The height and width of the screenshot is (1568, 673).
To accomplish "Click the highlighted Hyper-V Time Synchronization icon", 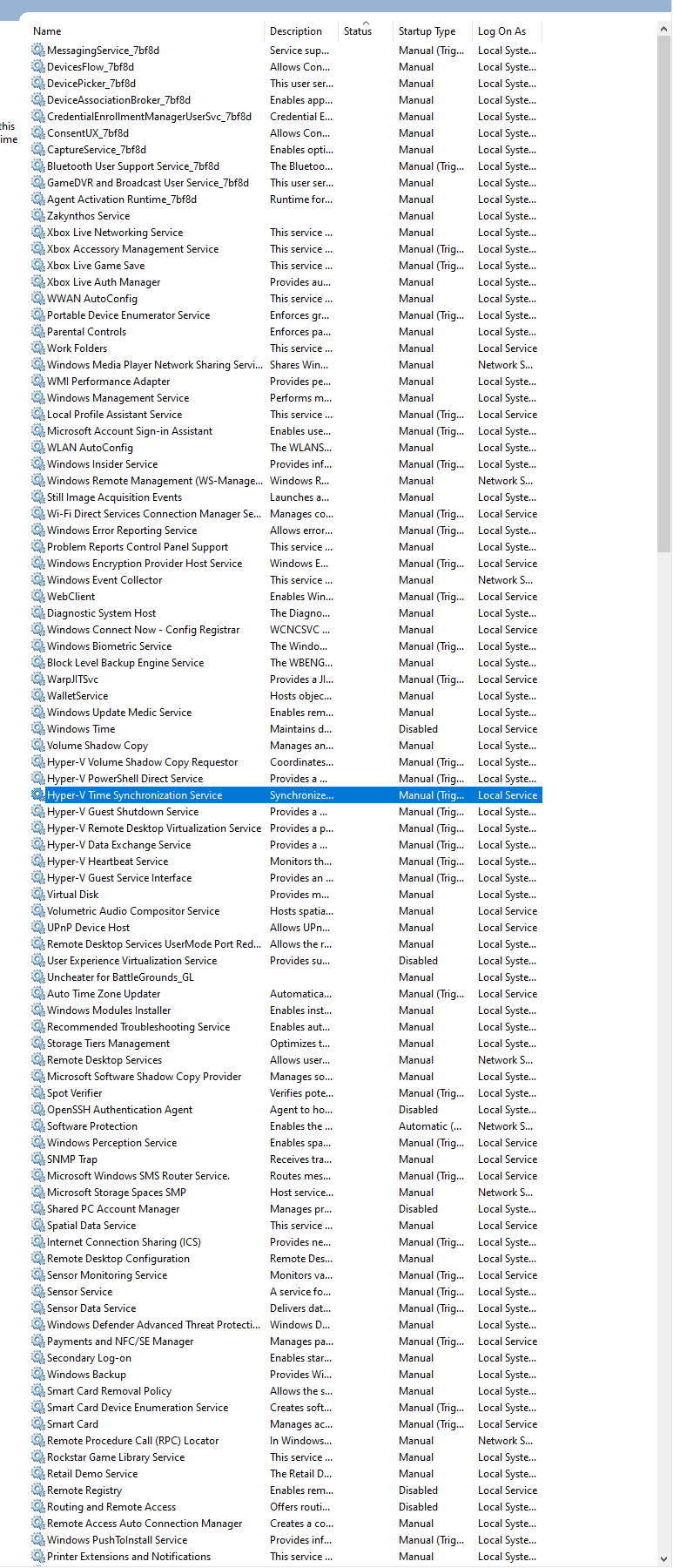I will 38,795.
